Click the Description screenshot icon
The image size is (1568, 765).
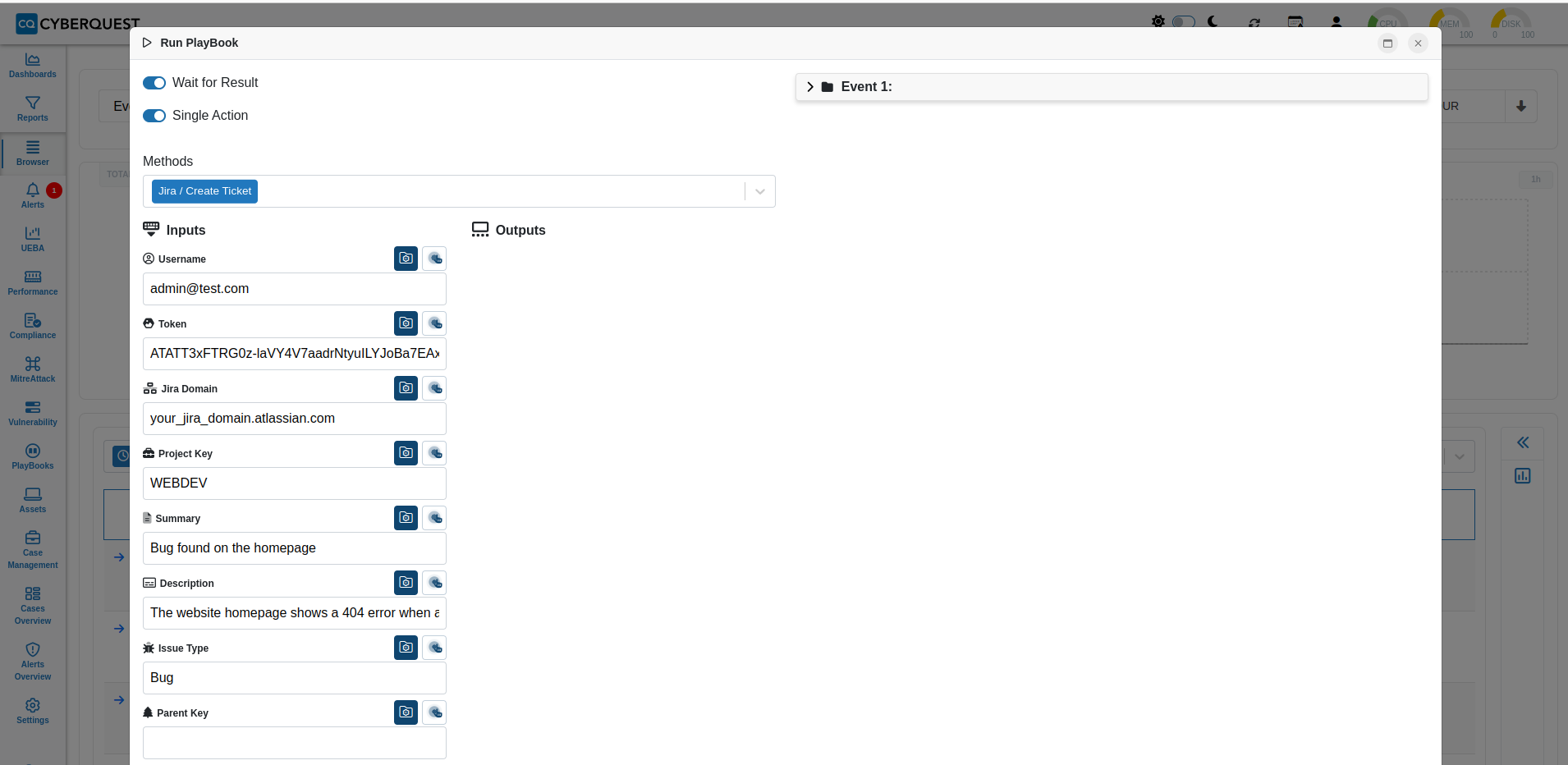[406, 583]
